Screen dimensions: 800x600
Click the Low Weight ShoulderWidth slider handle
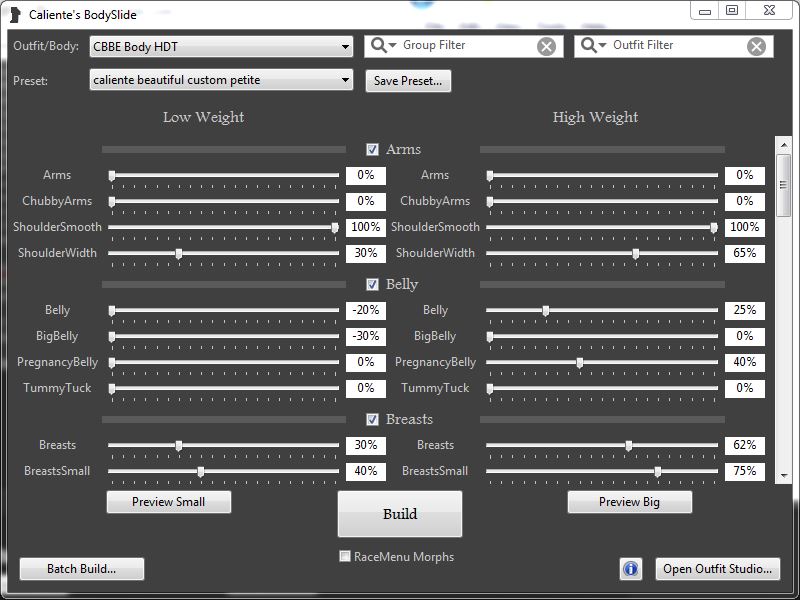[x=179, y=254]
